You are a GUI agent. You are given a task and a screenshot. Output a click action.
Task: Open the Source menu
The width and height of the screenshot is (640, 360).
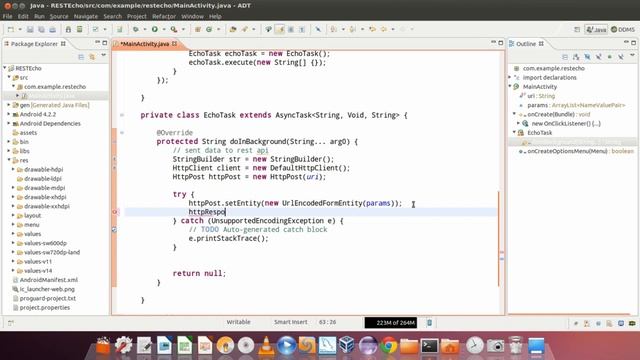tap(59, 16)
